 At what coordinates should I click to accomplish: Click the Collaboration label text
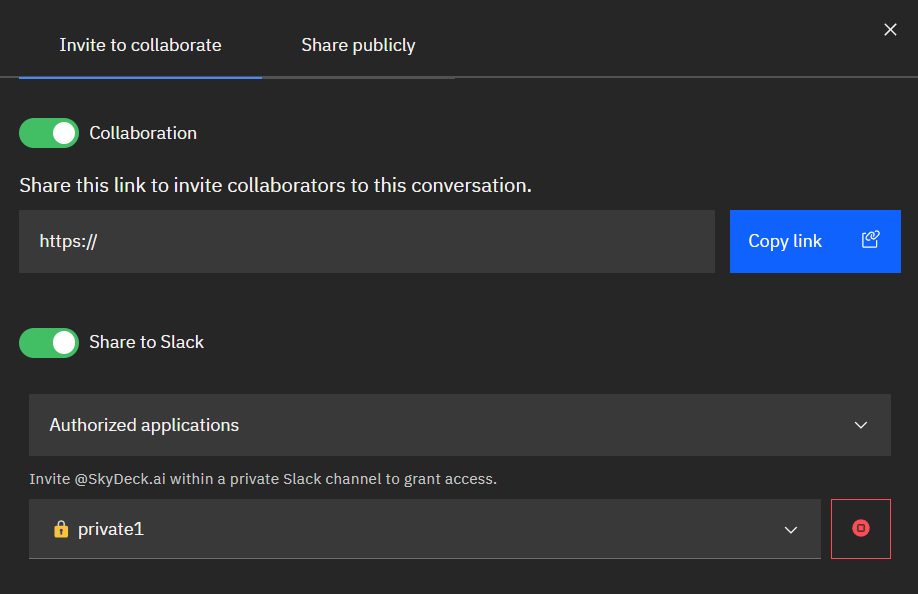pos(143,133)
